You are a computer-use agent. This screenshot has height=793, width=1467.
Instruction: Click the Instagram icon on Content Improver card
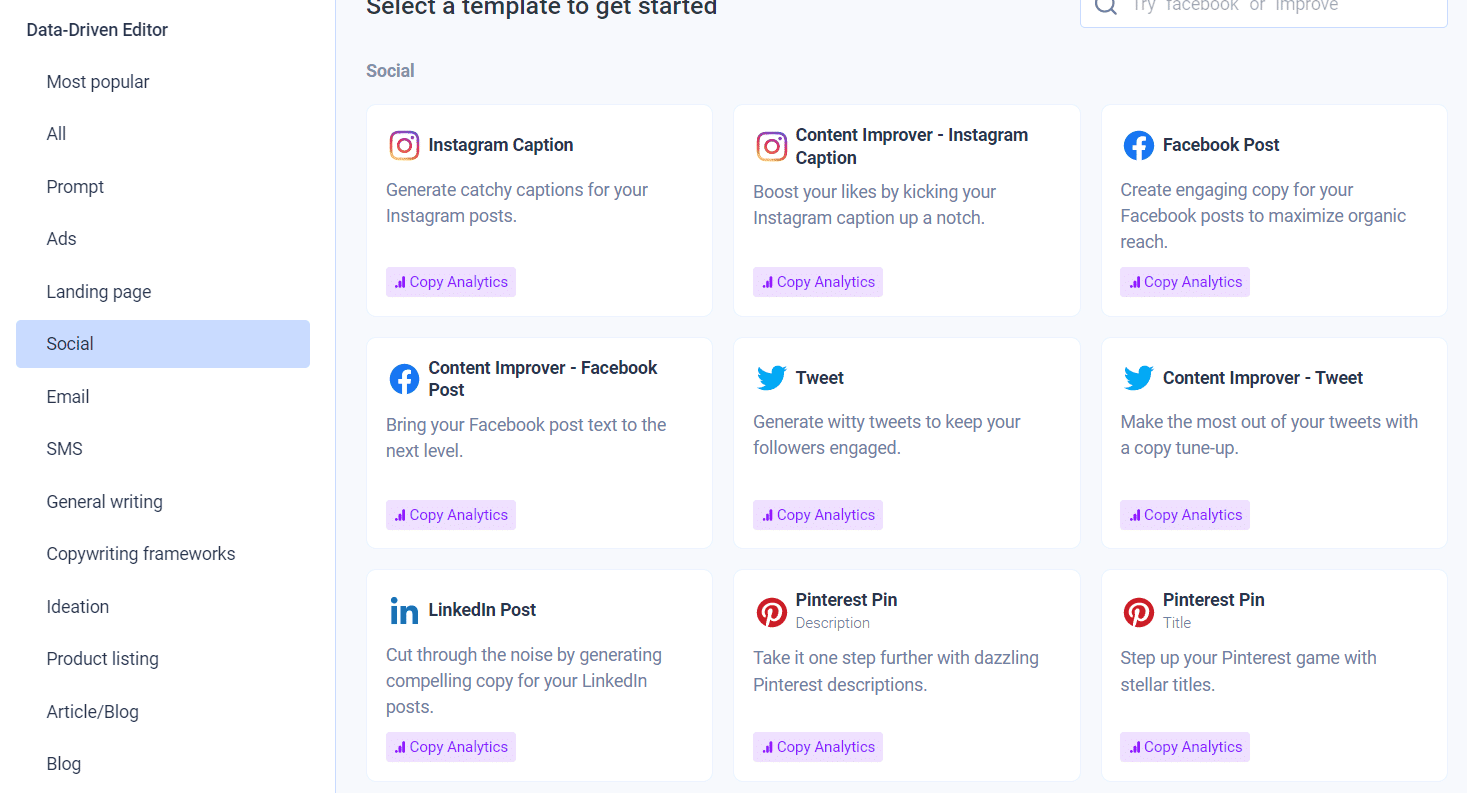[x=771, y=146]
